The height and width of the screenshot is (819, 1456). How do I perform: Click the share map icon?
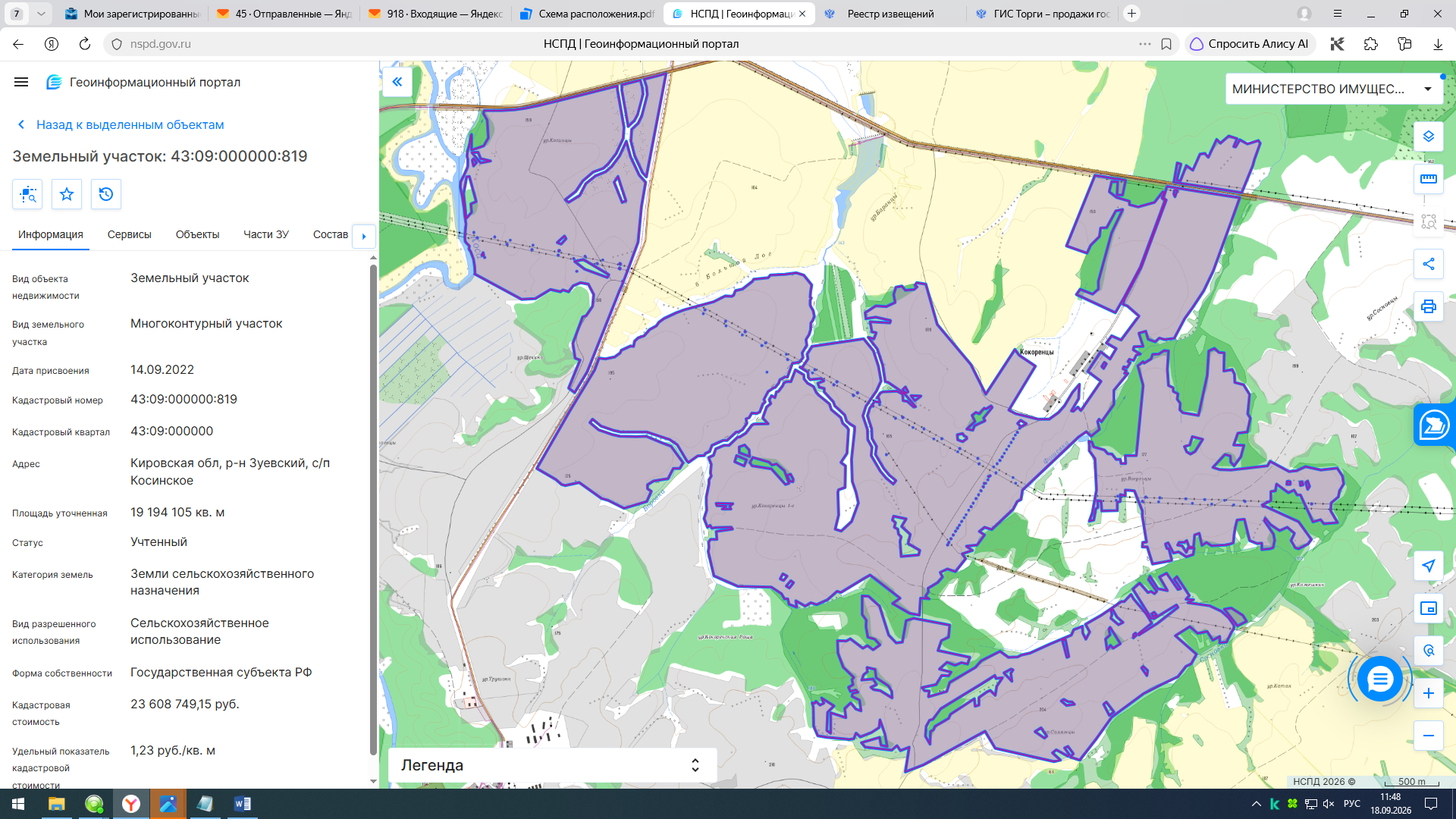coord(1429,264)
